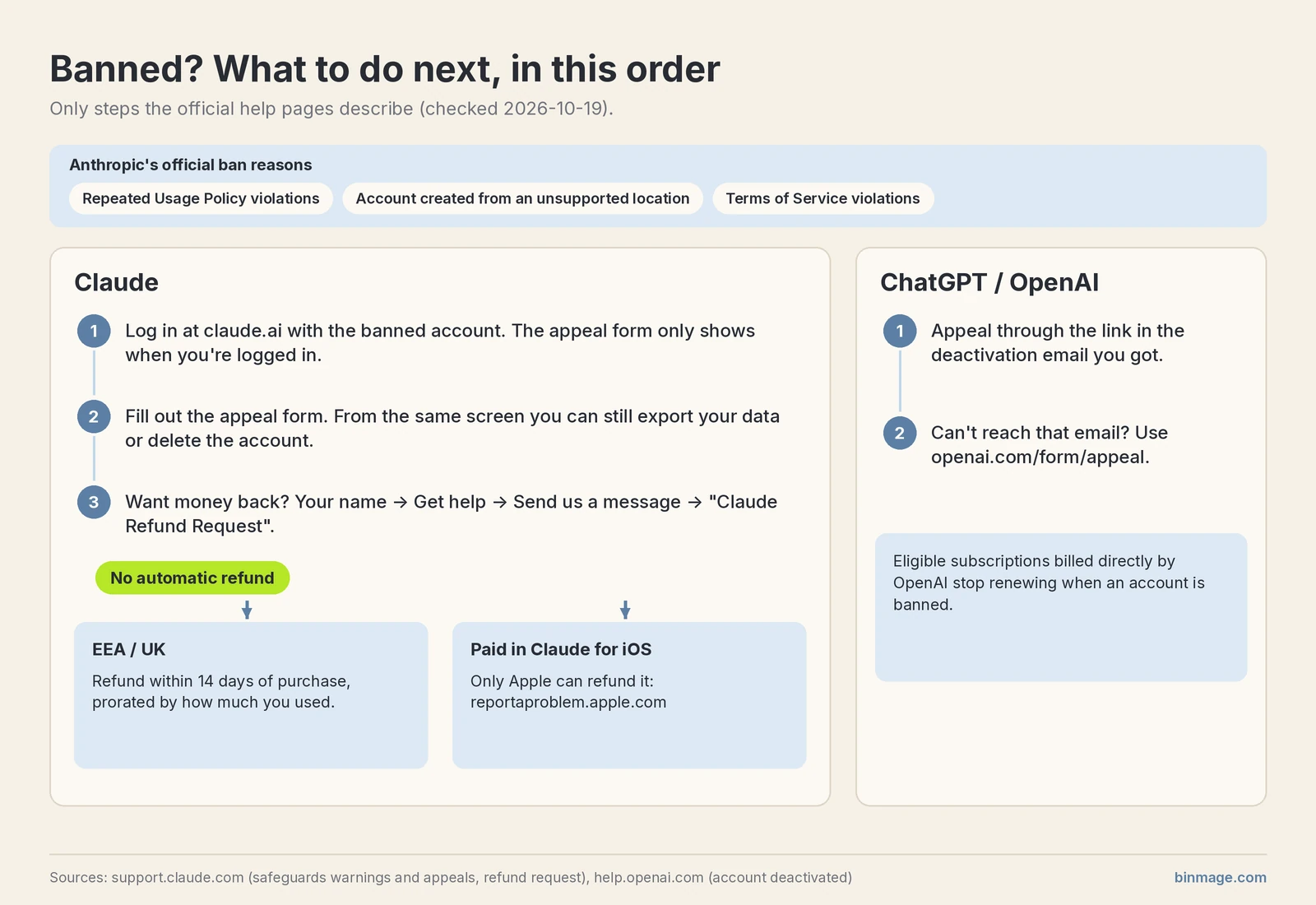Screen dimensions: 1316x905
Task: Click the heading 'Anthropic's official ban reasons'
Action: point(191,165)
